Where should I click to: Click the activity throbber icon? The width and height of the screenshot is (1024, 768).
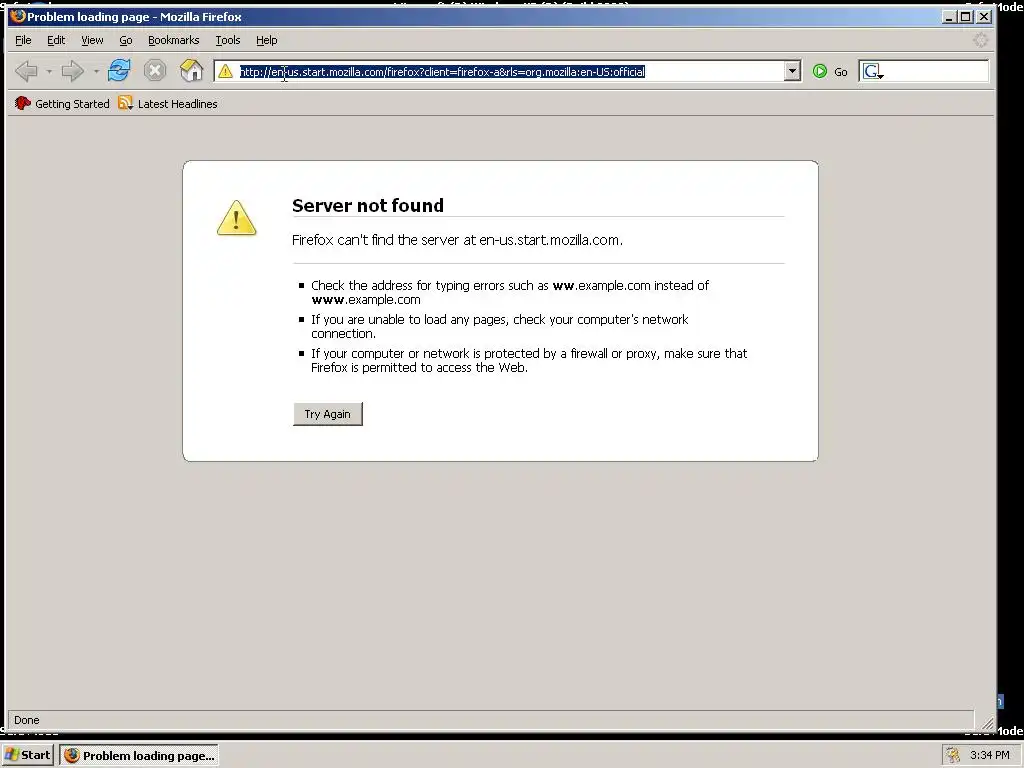980,40
